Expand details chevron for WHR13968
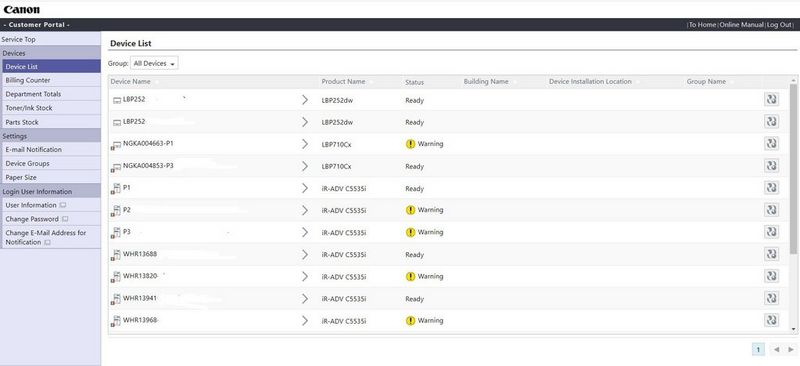 [305, 321]
